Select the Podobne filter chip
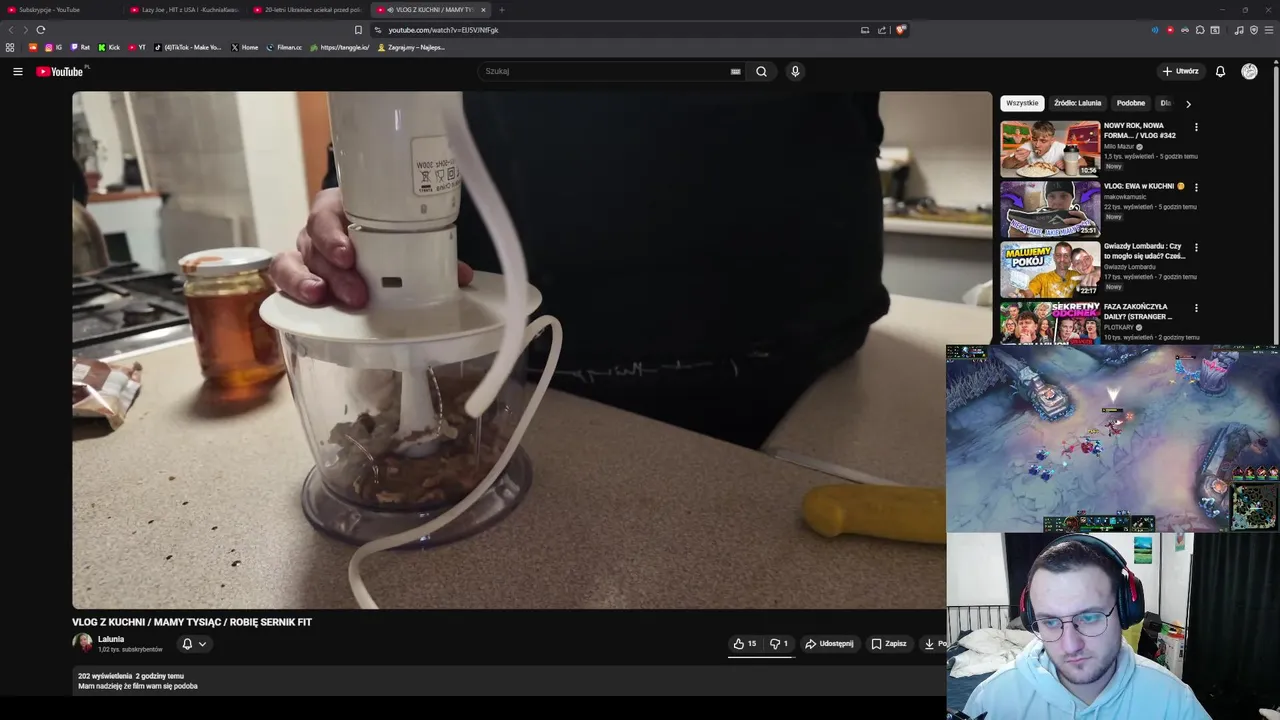 tap(1131, 103)
